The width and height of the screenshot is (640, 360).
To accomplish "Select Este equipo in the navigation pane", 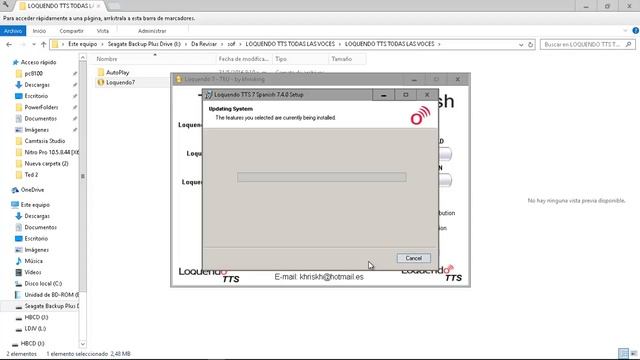I will [x=35, y=205].
